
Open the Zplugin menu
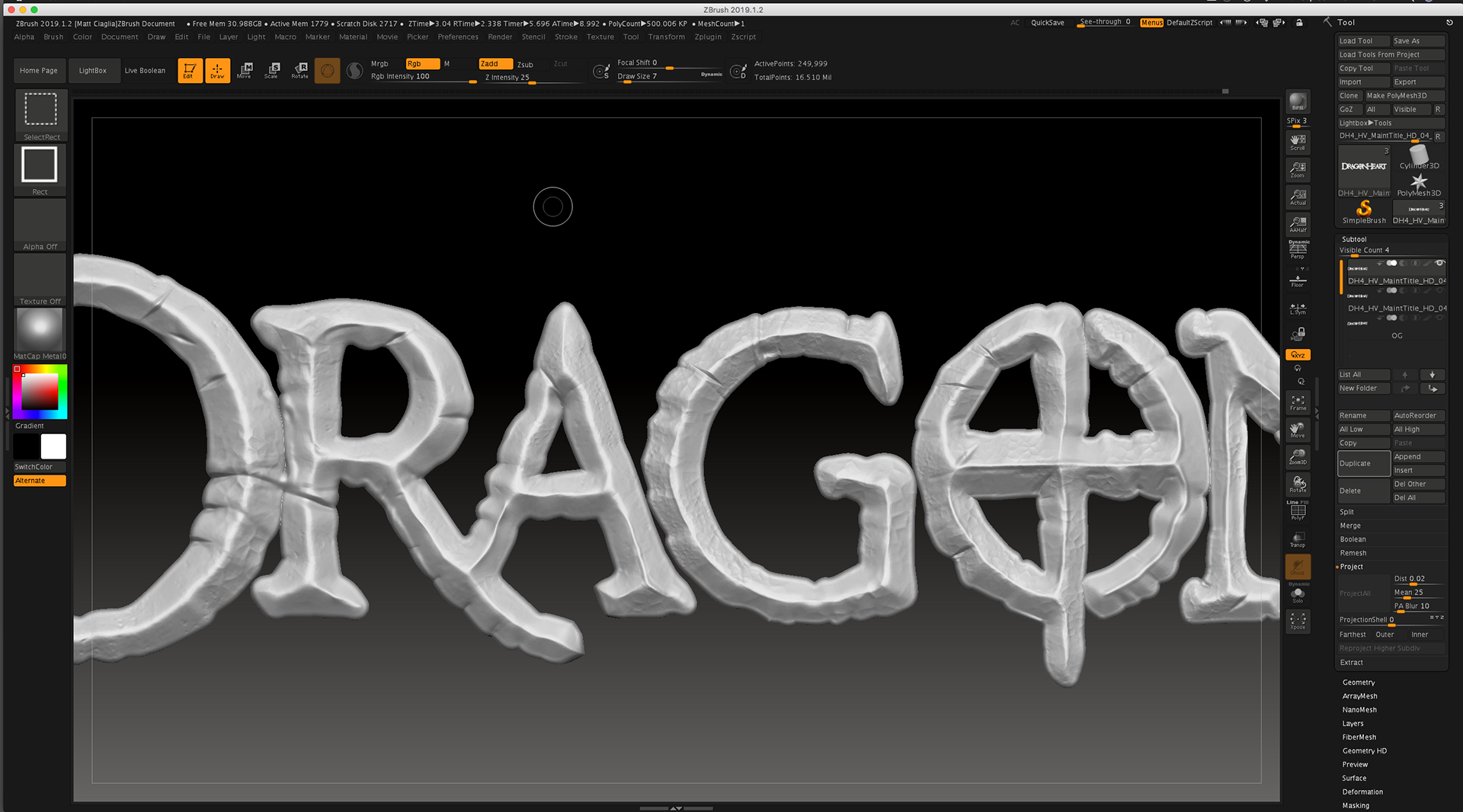coord(708,37)
